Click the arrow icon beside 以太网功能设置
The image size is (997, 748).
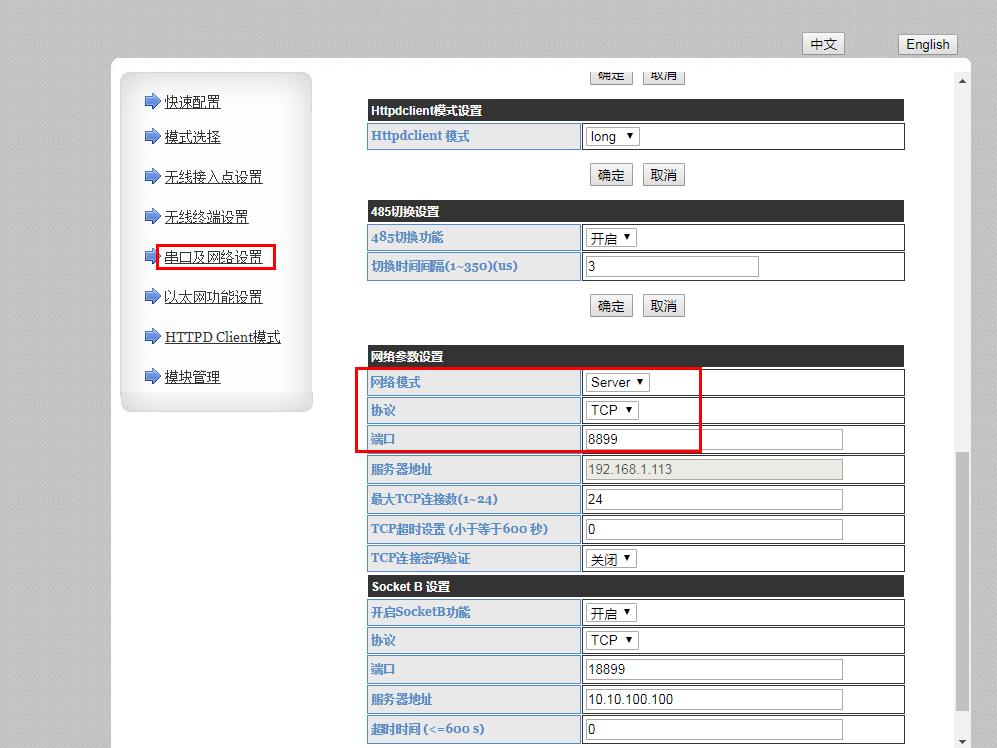point(152,297)
